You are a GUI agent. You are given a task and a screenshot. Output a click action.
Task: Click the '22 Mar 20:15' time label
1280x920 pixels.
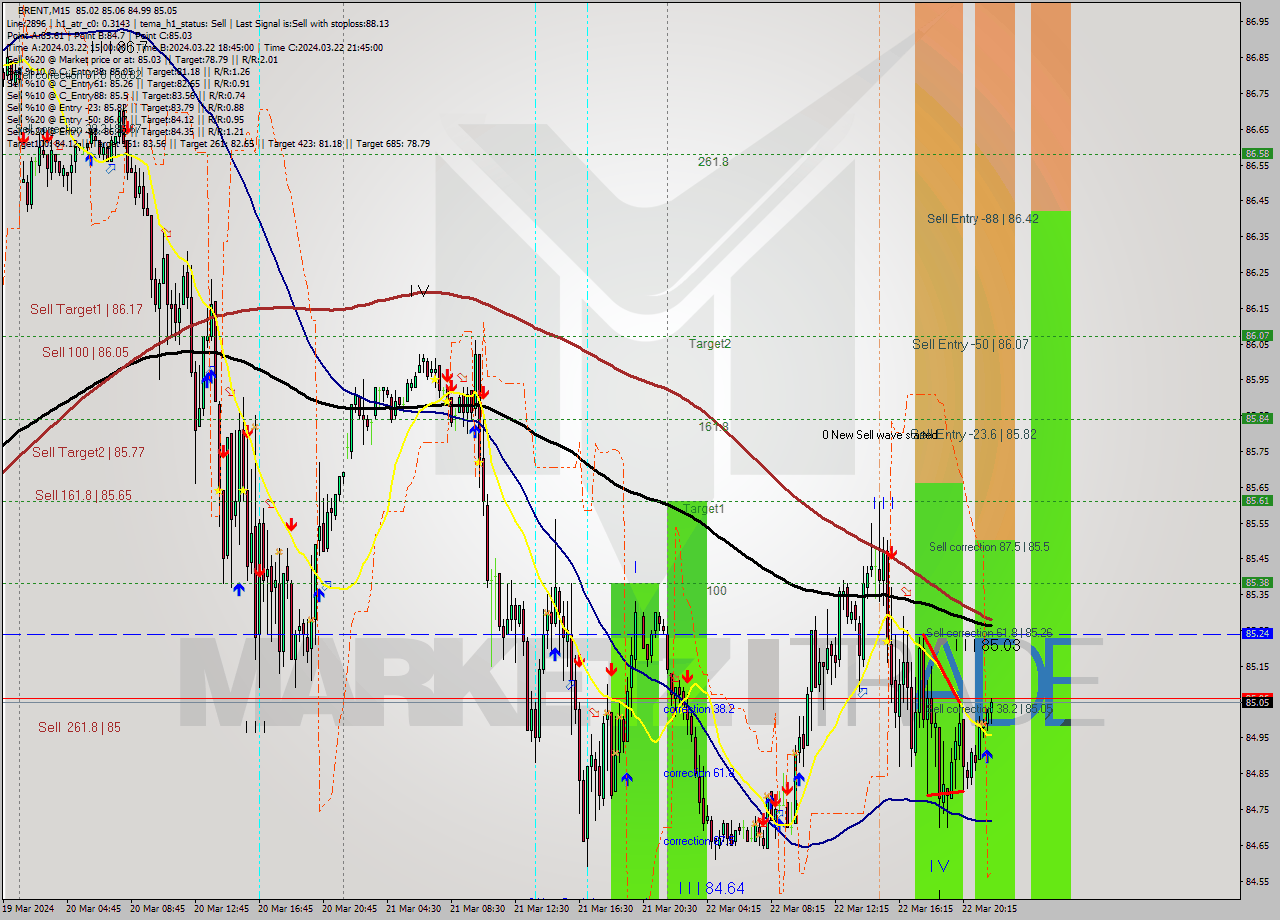point(990,909)
